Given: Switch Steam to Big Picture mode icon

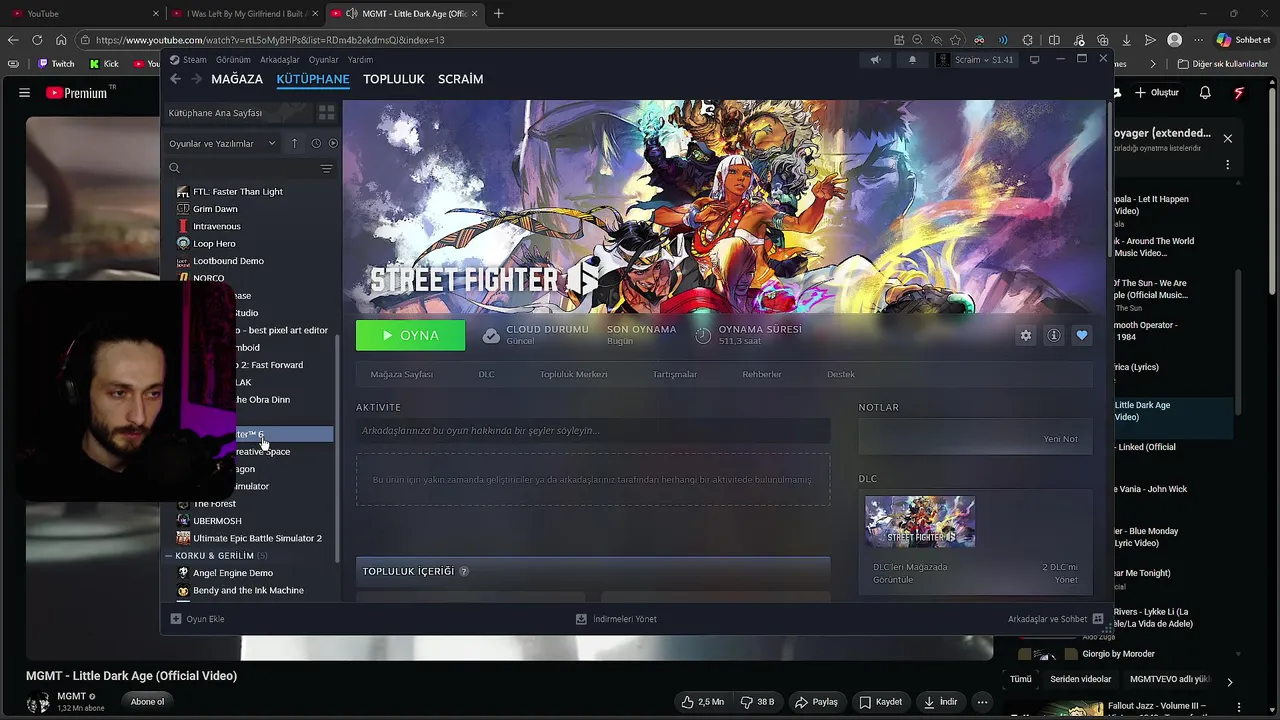Looking at the screenshot, I should pyautogui.click(x=1035, y=60).
